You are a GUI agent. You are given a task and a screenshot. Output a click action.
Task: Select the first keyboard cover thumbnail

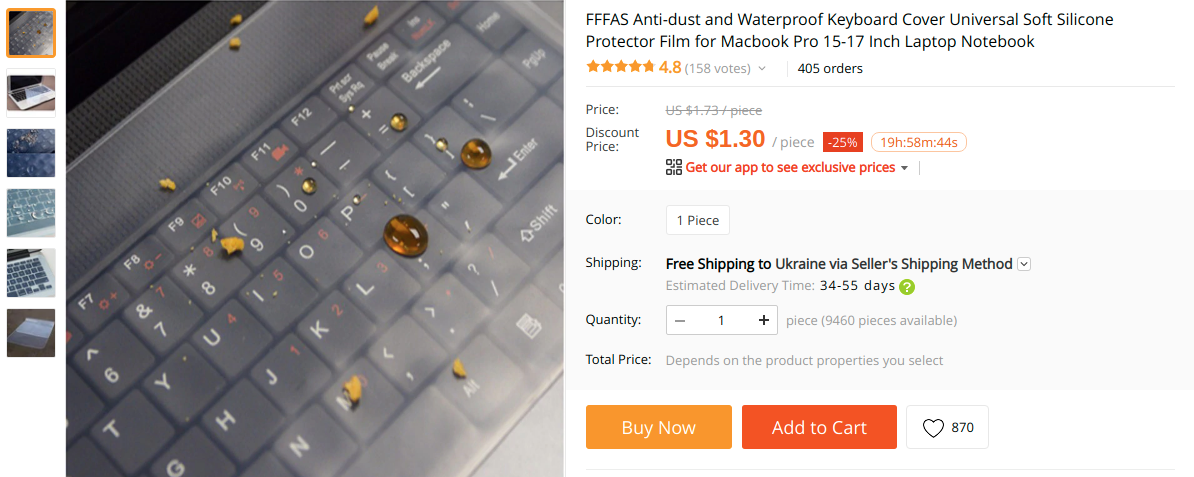[x=31, y=33]
